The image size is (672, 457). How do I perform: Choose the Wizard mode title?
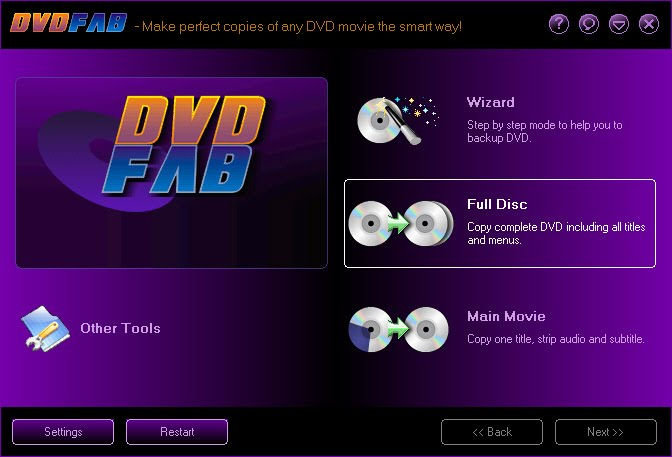tap(491, 102)
